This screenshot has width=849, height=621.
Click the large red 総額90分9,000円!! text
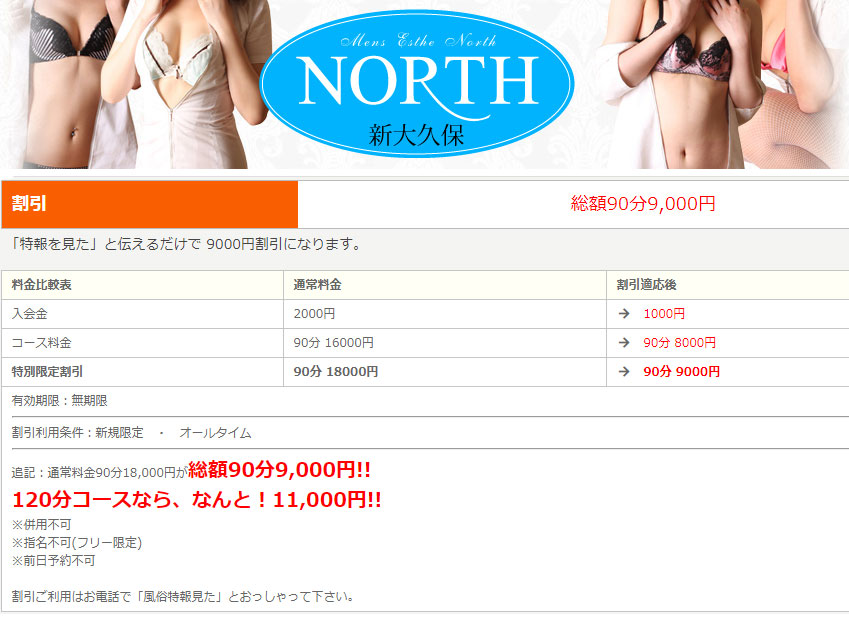pos(279,470)
